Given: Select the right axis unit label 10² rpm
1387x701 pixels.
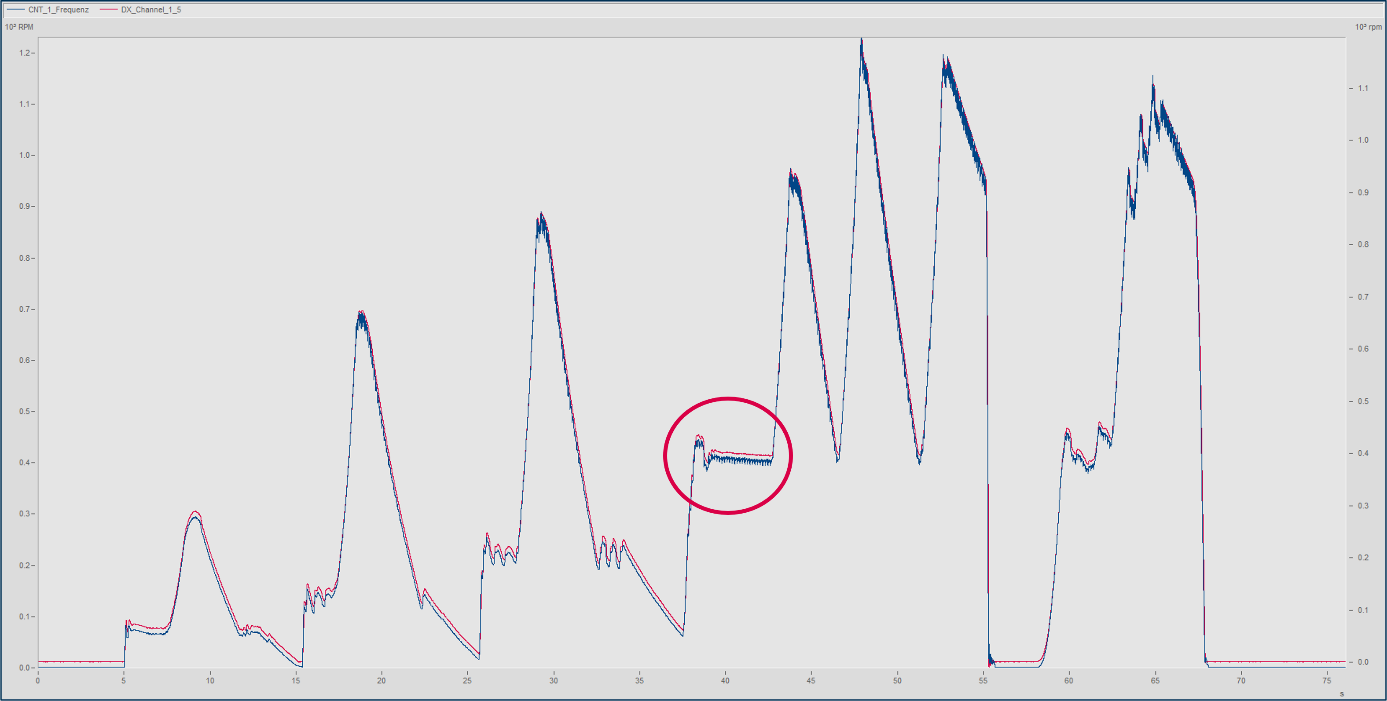Looking at the screenshot, I should coord(1367,25).
